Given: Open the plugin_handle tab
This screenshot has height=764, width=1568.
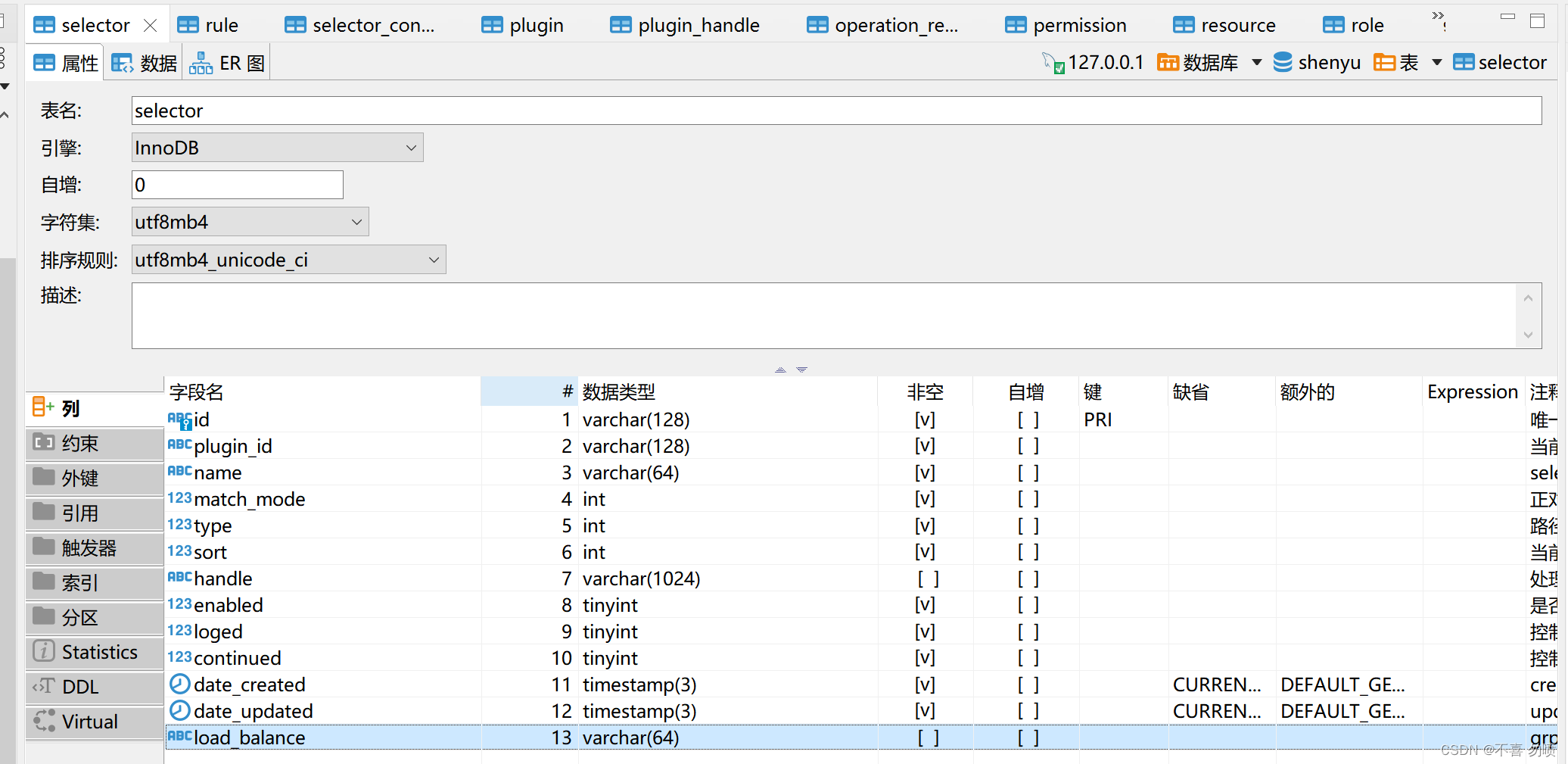Looking at the screenshot, I should (x=685, y=25).
